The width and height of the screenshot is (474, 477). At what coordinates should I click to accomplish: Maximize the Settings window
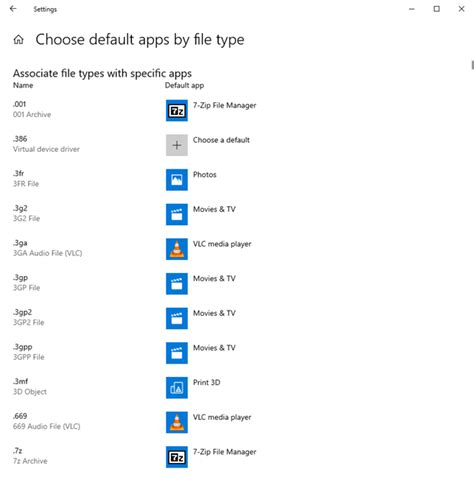pyautogui.click(x=436, y=9)
